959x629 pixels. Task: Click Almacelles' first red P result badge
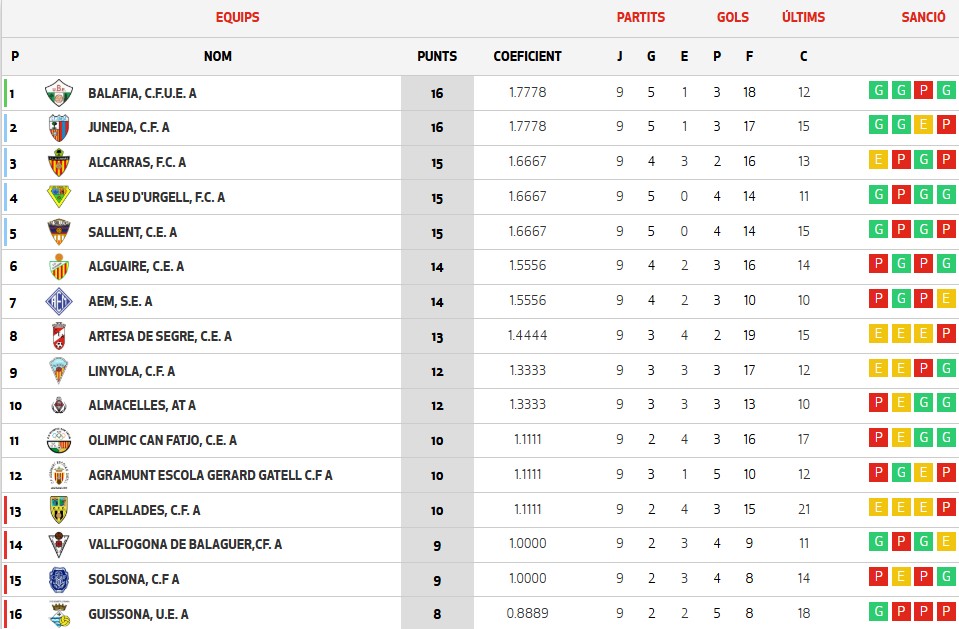pyautogui.click(x=878, y=405)
